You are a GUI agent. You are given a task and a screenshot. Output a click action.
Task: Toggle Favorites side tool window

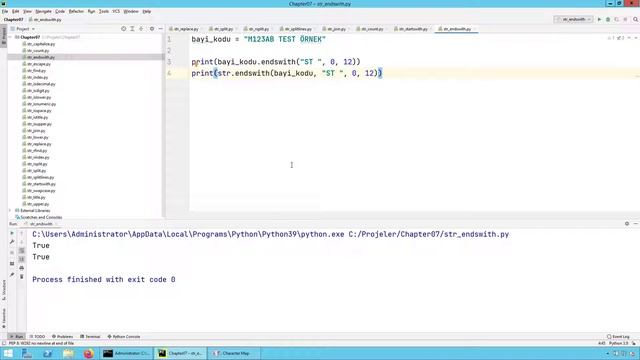(4, 318)
